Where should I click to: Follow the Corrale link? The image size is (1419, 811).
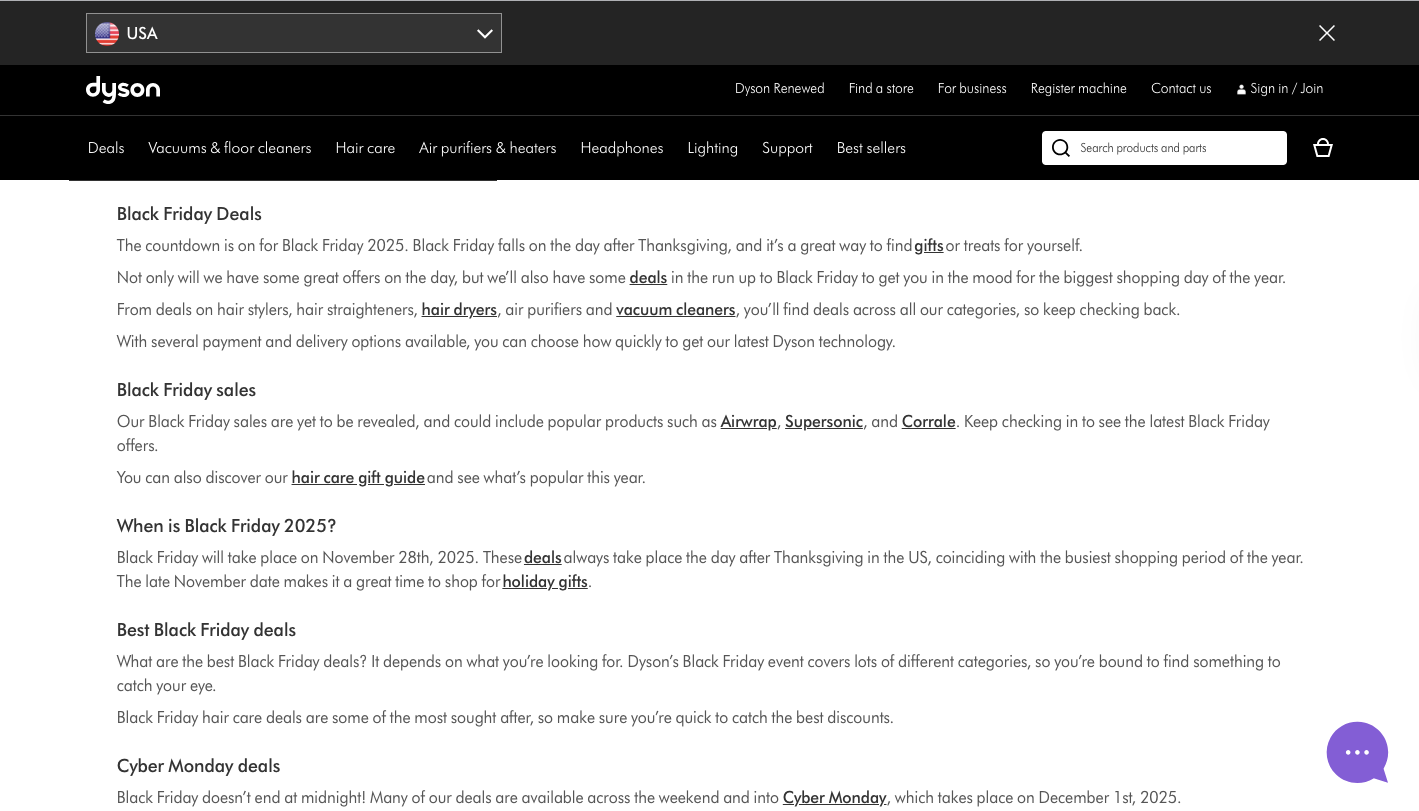coord(929,422)
